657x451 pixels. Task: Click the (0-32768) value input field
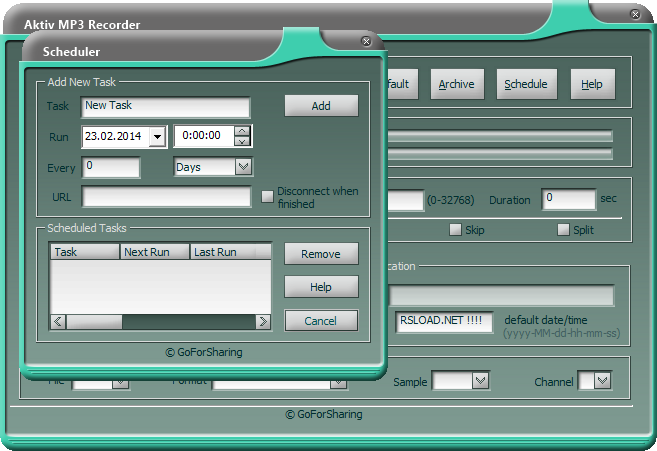[405, 200]
